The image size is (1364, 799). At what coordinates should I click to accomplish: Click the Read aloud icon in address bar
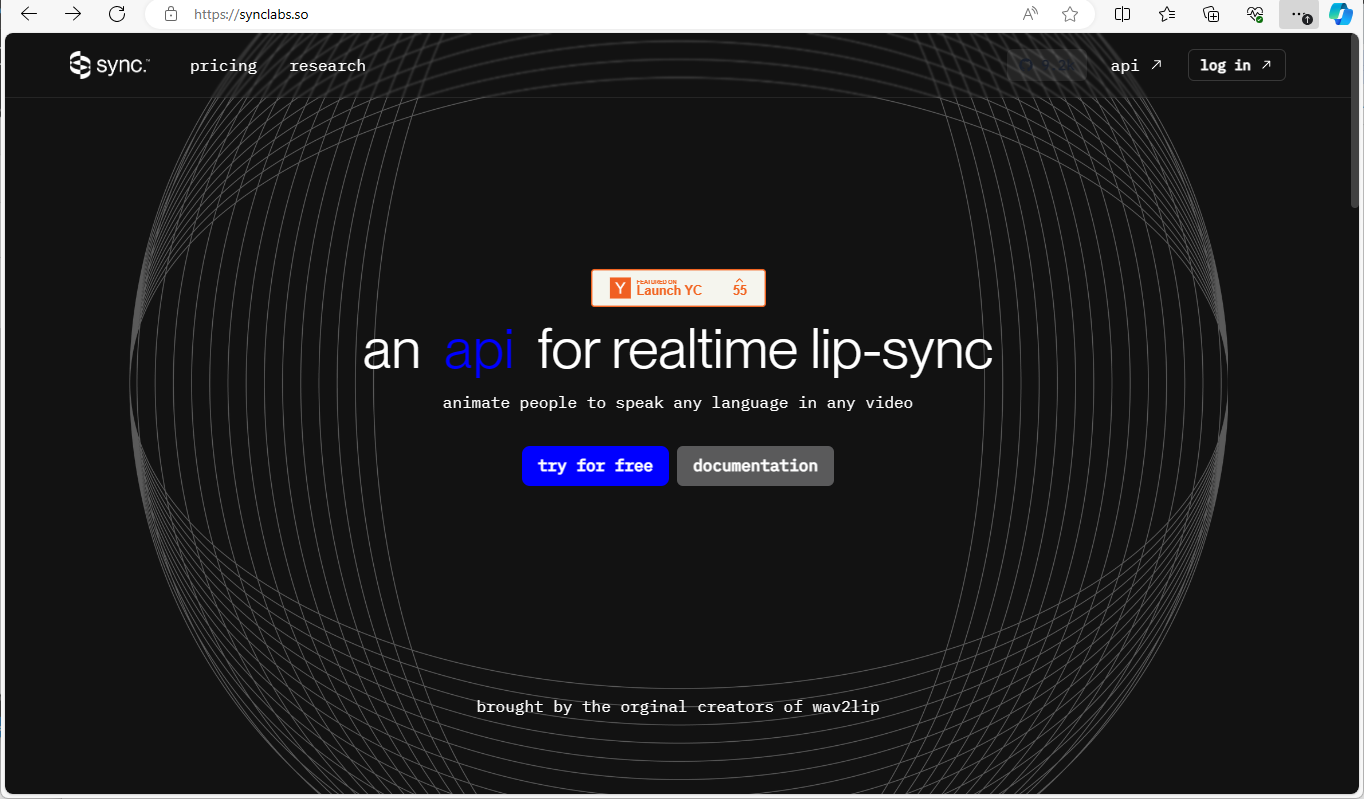pyautogui.click(x=1030, y=14)
